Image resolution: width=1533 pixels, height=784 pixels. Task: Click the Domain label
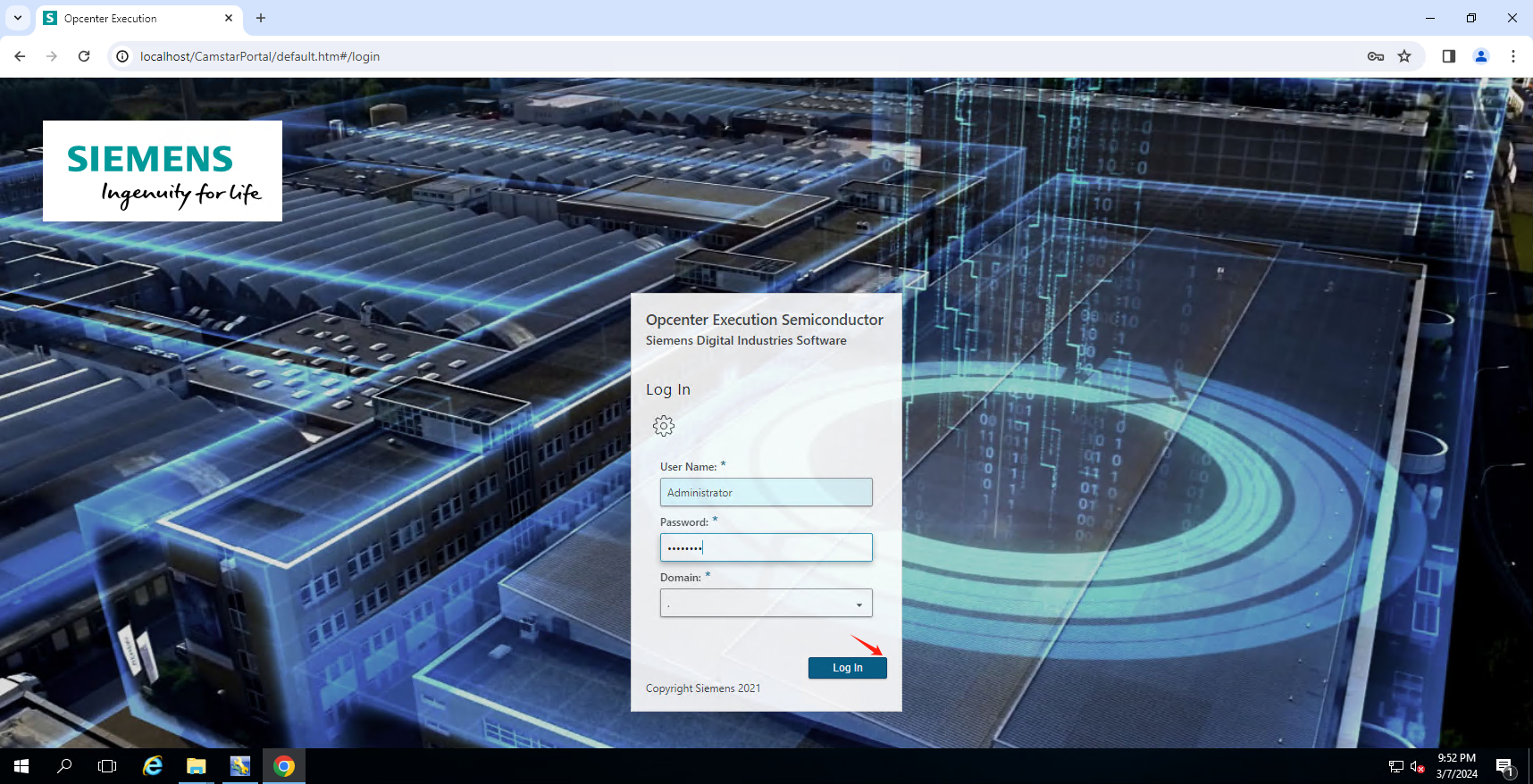[x=681, y=578]
